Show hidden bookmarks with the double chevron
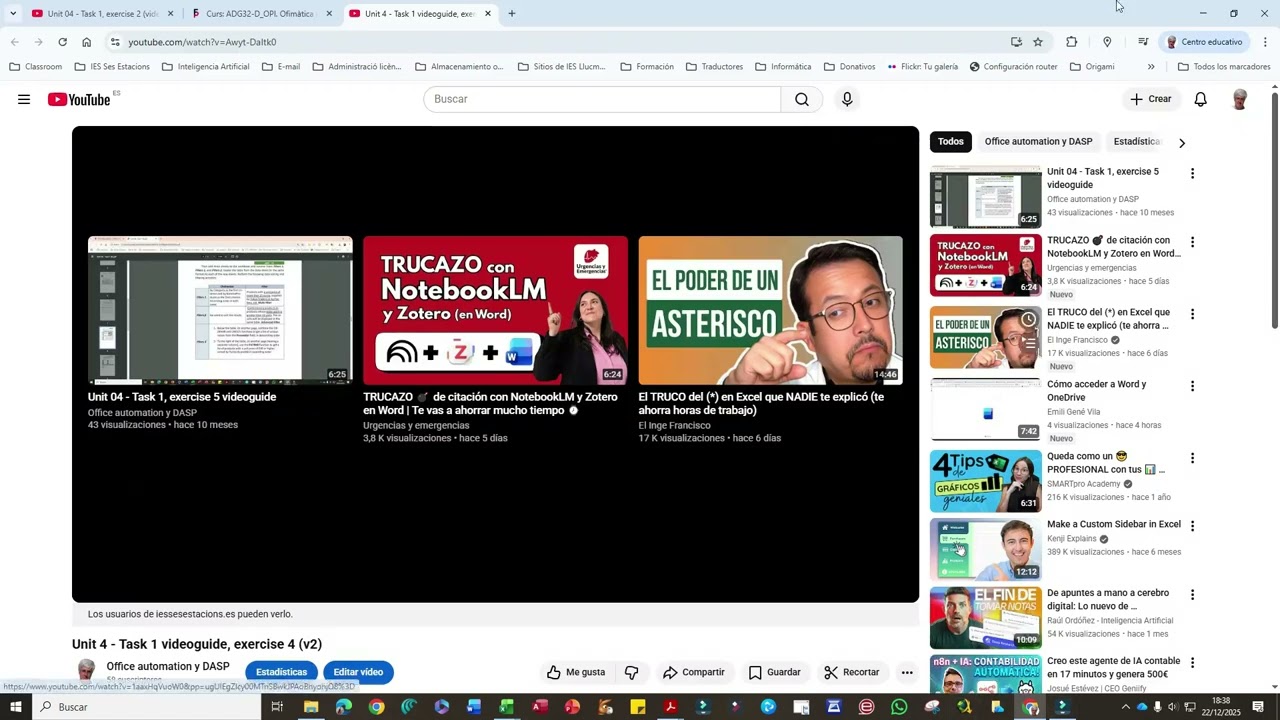The height and width of the screenshot is (720, 1280). 1151,67
